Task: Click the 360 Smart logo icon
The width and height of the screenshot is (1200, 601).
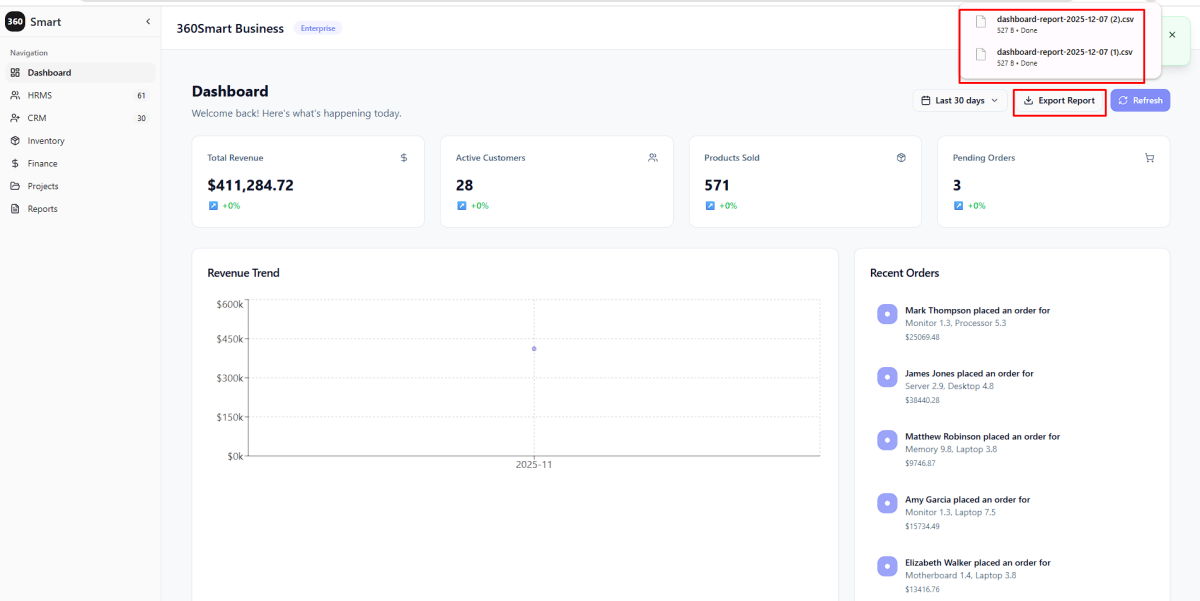Action: point(15,21)
